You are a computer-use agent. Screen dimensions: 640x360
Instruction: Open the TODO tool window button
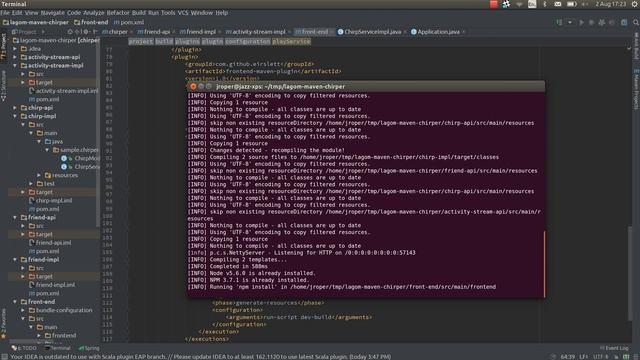24,348
